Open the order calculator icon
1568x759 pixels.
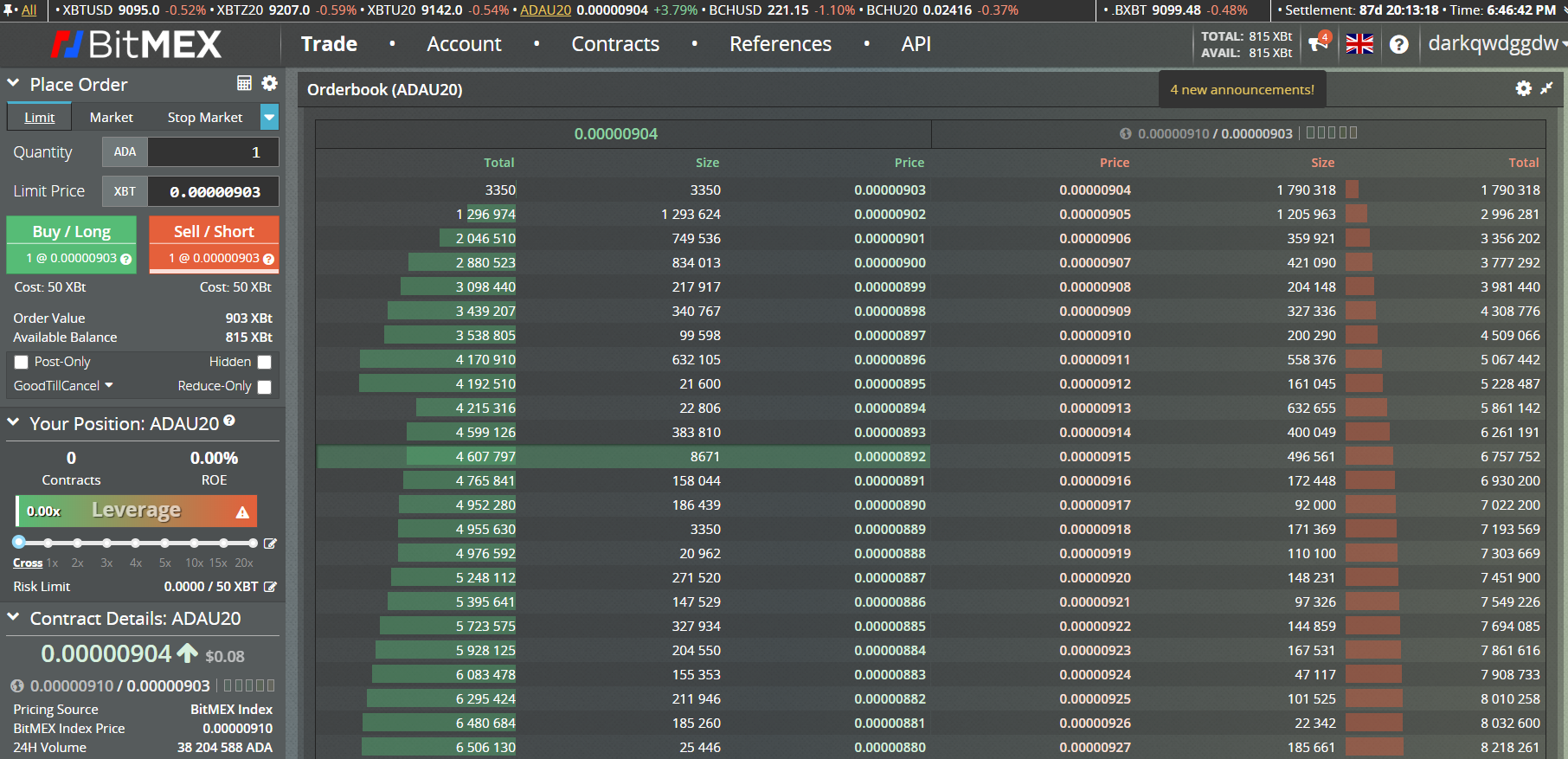(244, 83)
